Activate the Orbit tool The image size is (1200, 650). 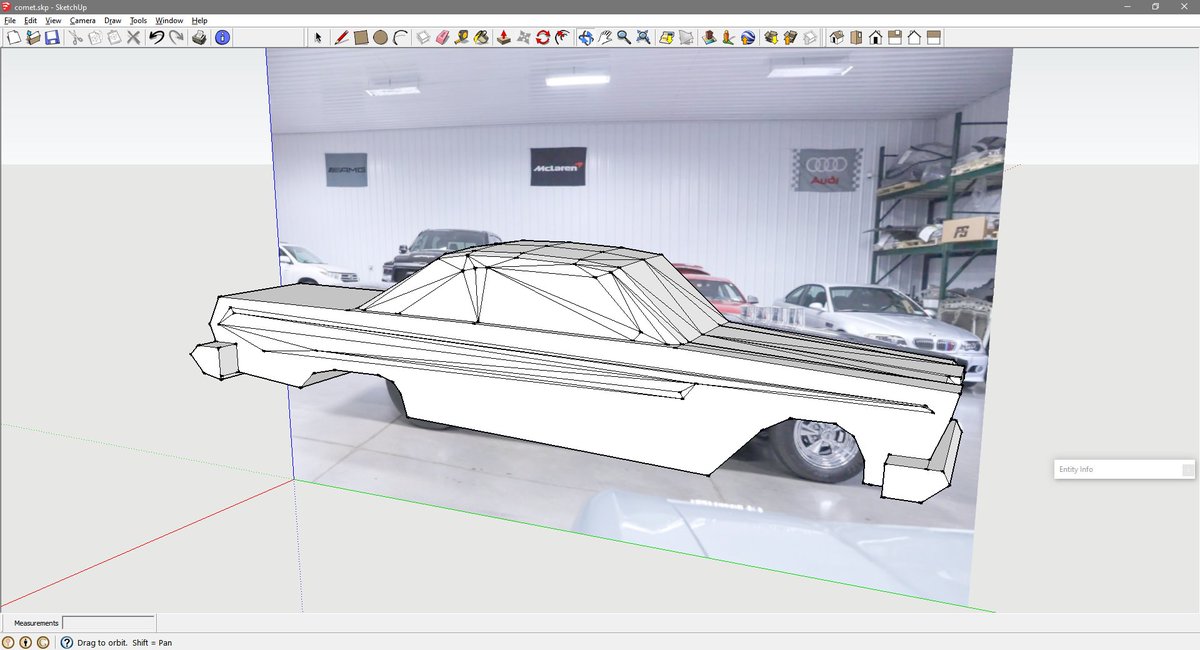point(586,38)
